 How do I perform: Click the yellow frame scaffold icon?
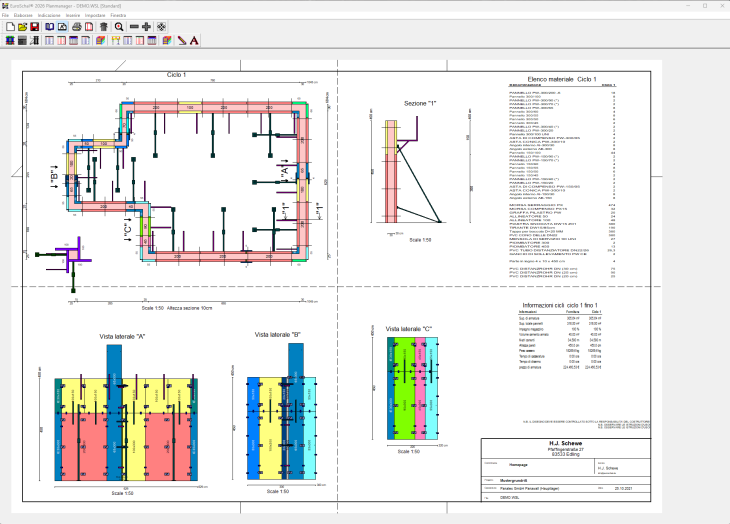115,40
